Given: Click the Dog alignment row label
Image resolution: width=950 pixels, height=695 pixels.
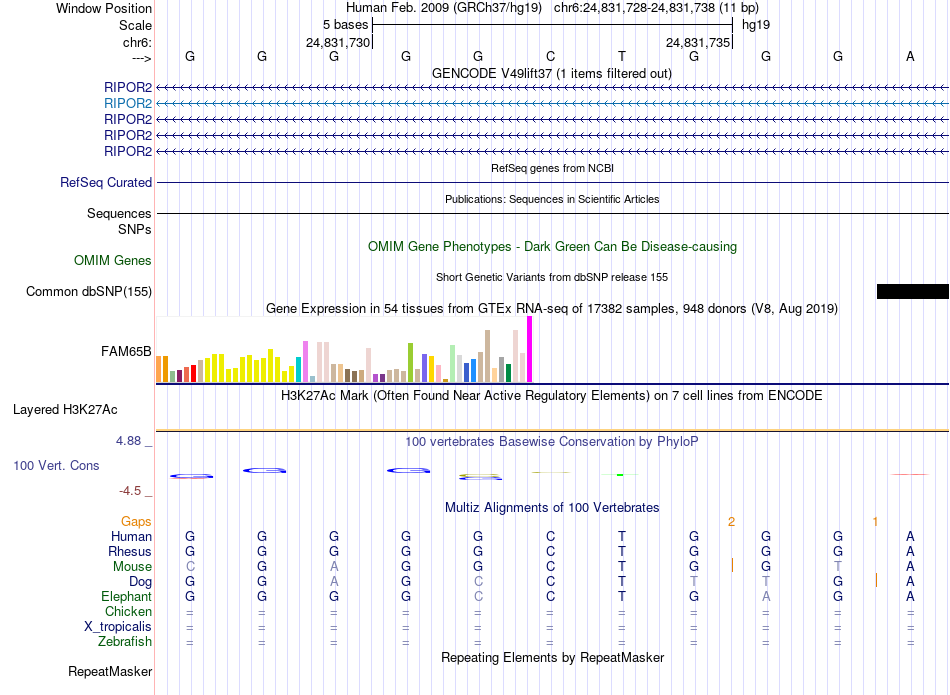Looking at the screenshot, I should (x=141, y=582).
